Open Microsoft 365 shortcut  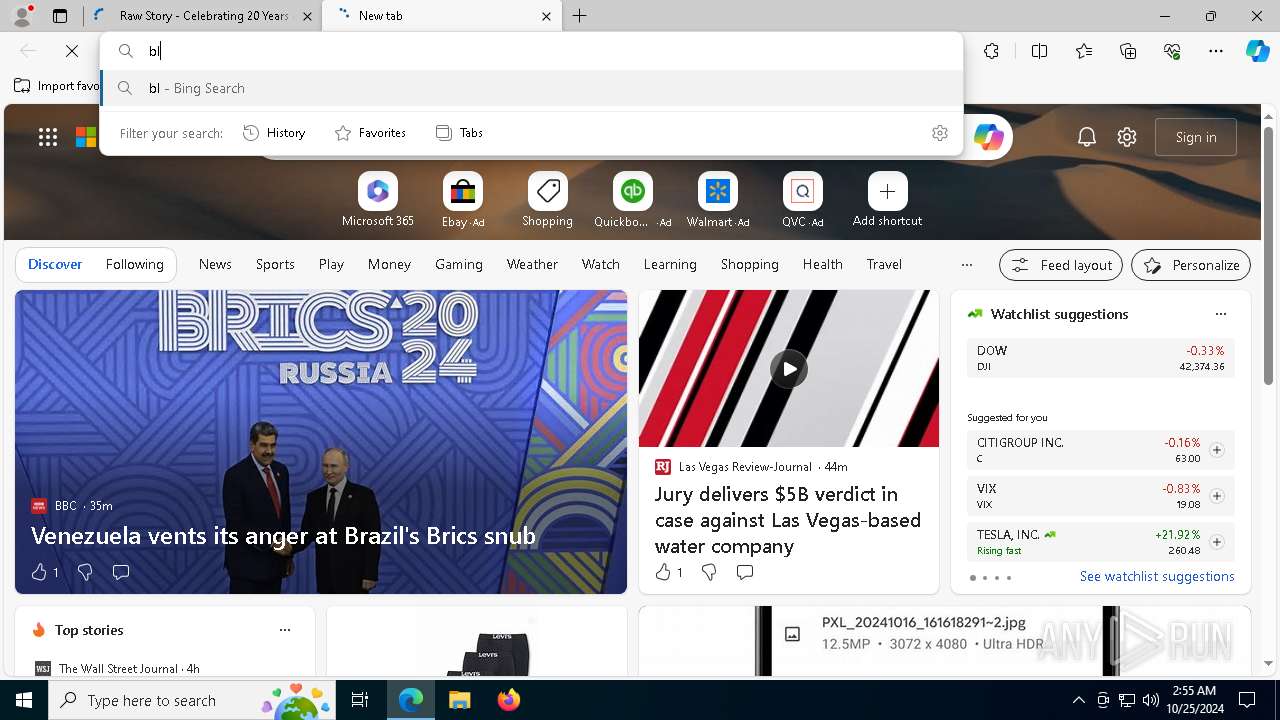pyautogui.click(x=377, y=200)
